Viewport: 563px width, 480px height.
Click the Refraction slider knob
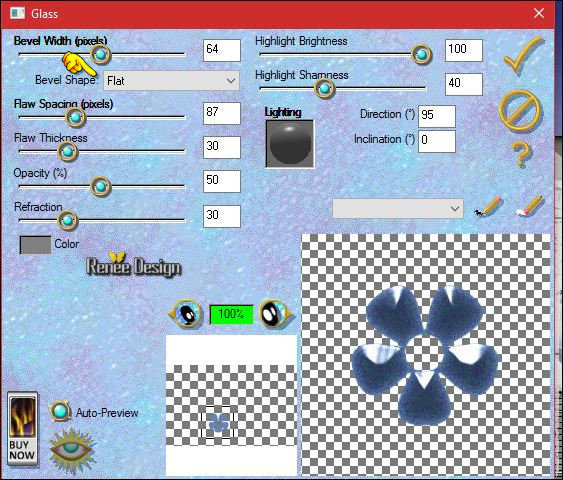[68, 220]
